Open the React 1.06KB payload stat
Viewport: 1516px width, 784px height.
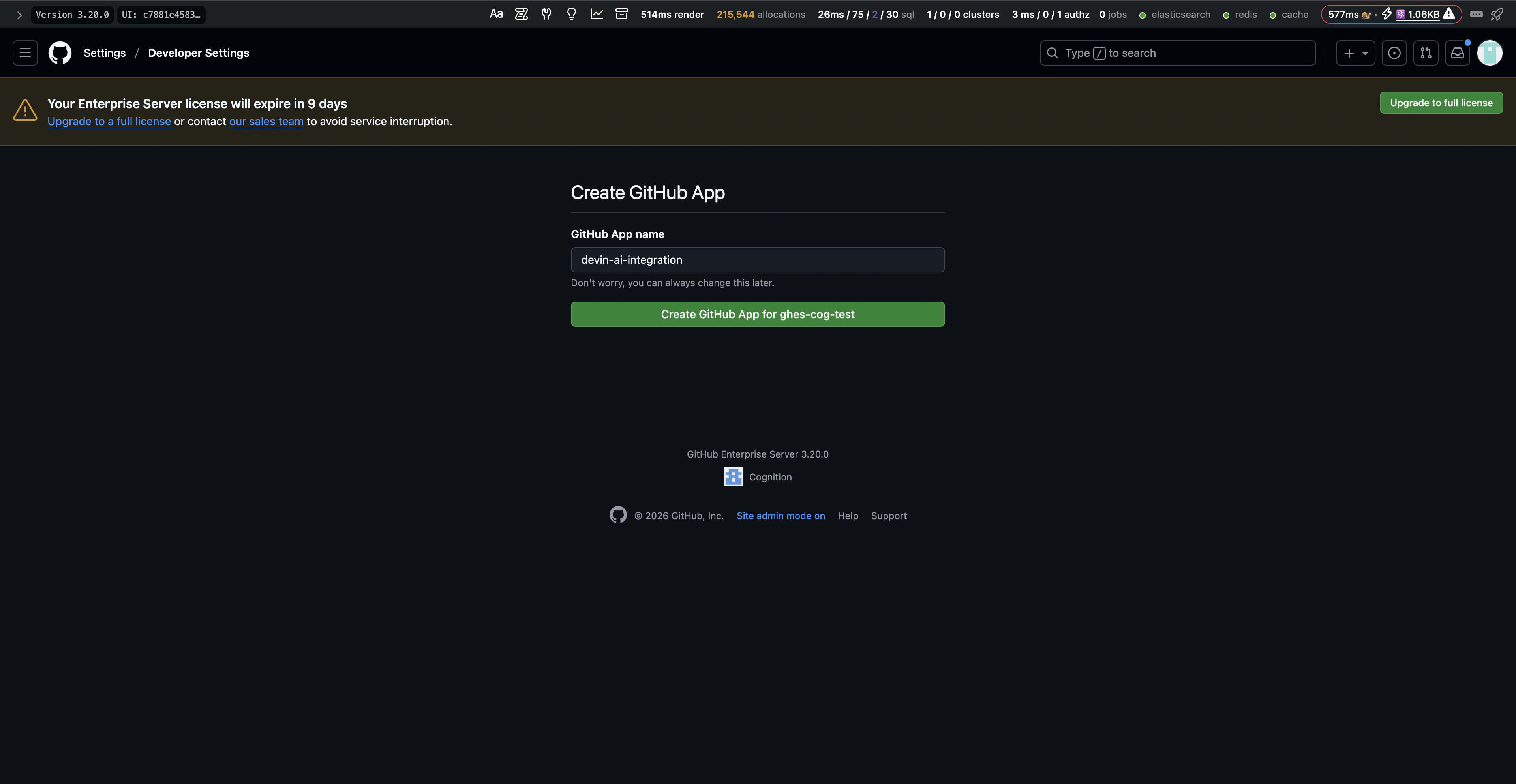point(1418,15)
